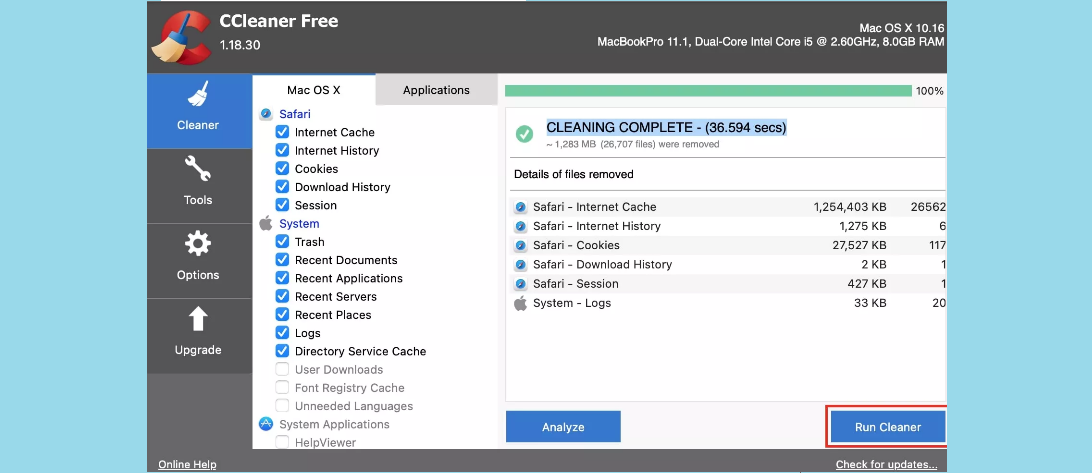Image resolution: width=1092 pixels, height=473 pixels.
Task: Click the 27,527 KB size value
Action: (x=859, y=245)
